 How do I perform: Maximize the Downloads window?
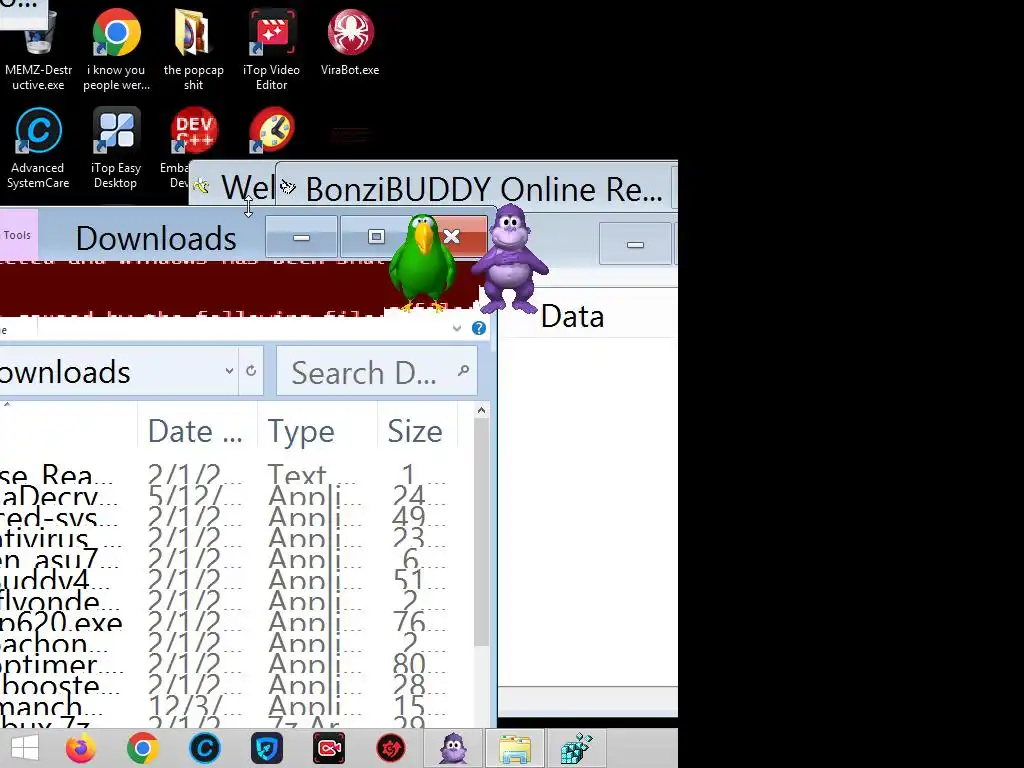376,237
